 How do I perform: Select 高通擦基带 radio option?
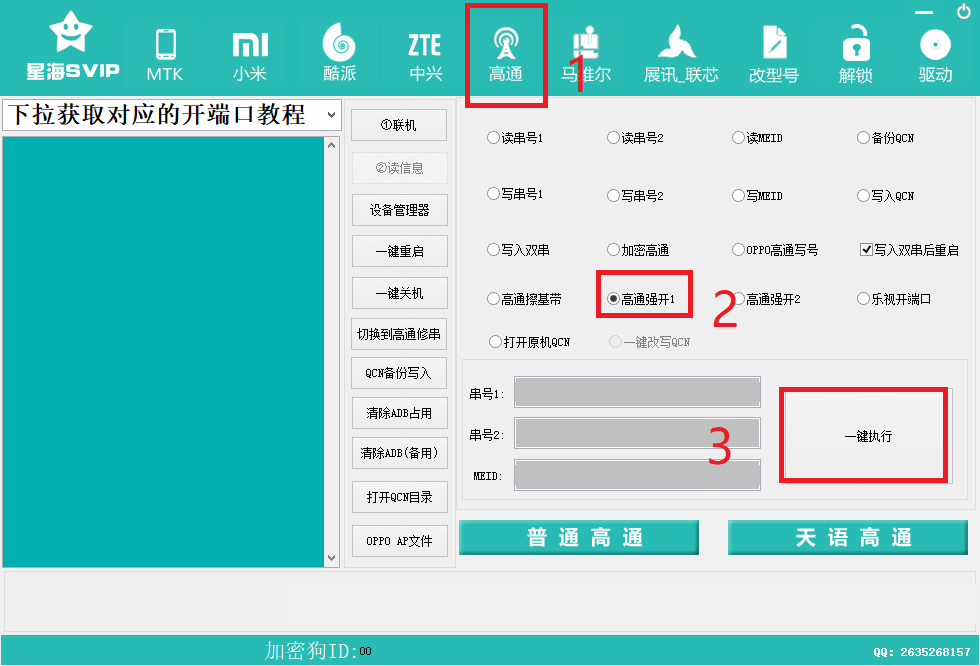coord(524,299)
